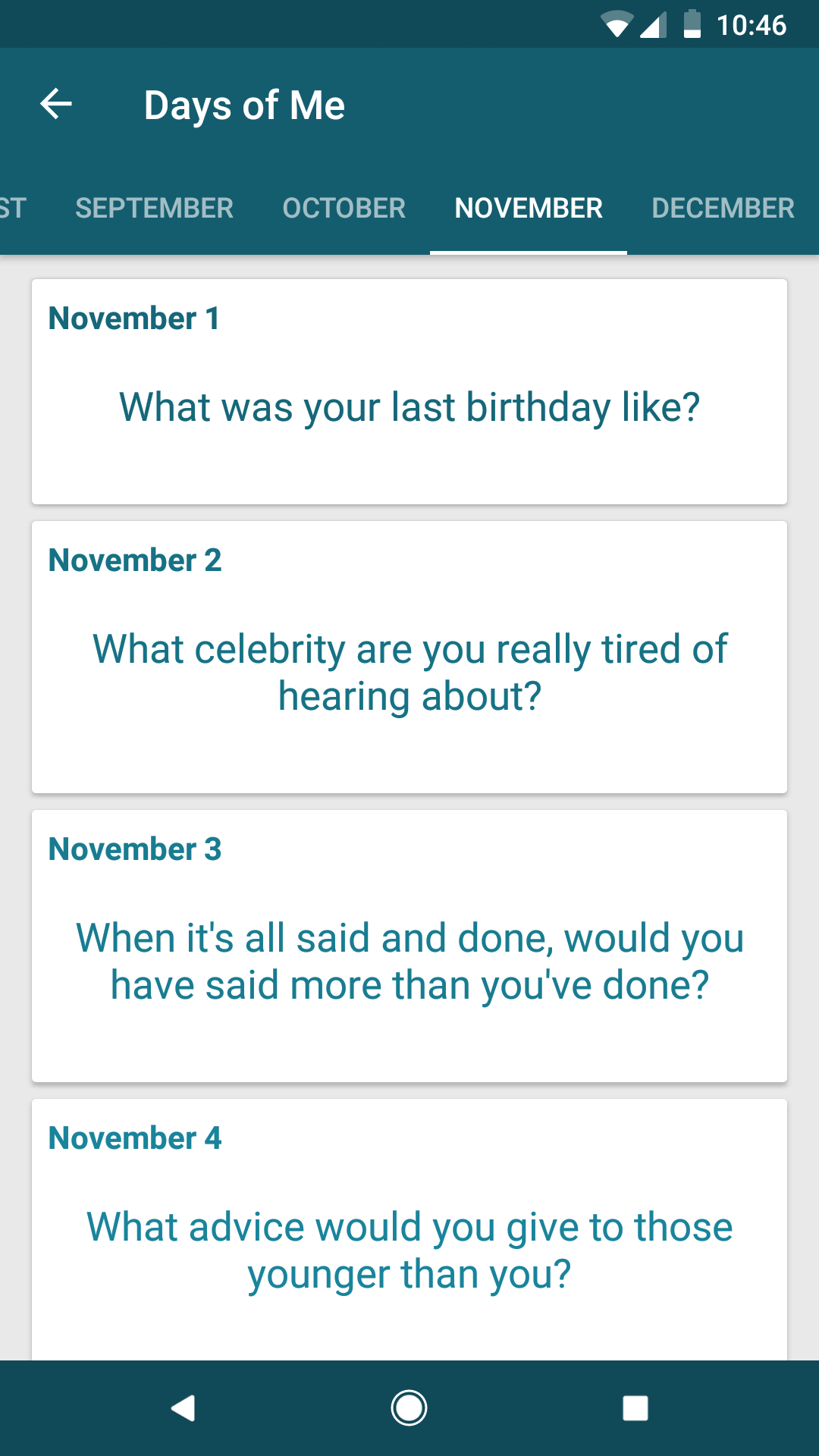
Task: Tap the clock showing 10:46
Action: 752,25
